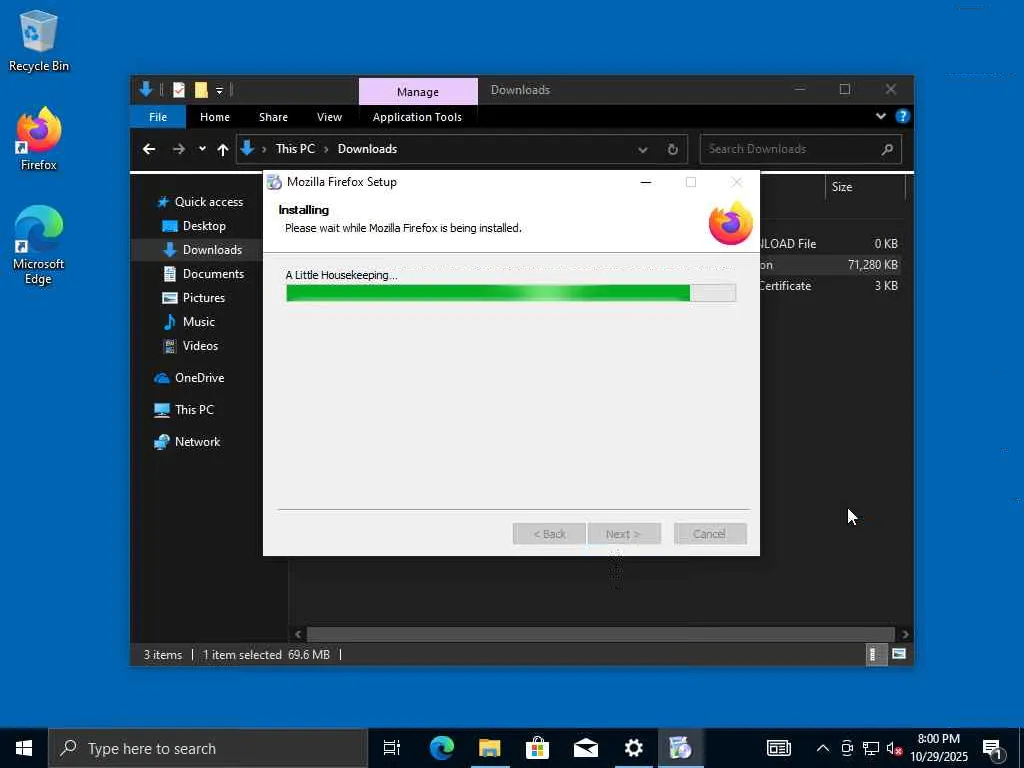Click the Properties quick access toolbar icon
This screenshot has width=1024, height=768.
tap(179, 89)
